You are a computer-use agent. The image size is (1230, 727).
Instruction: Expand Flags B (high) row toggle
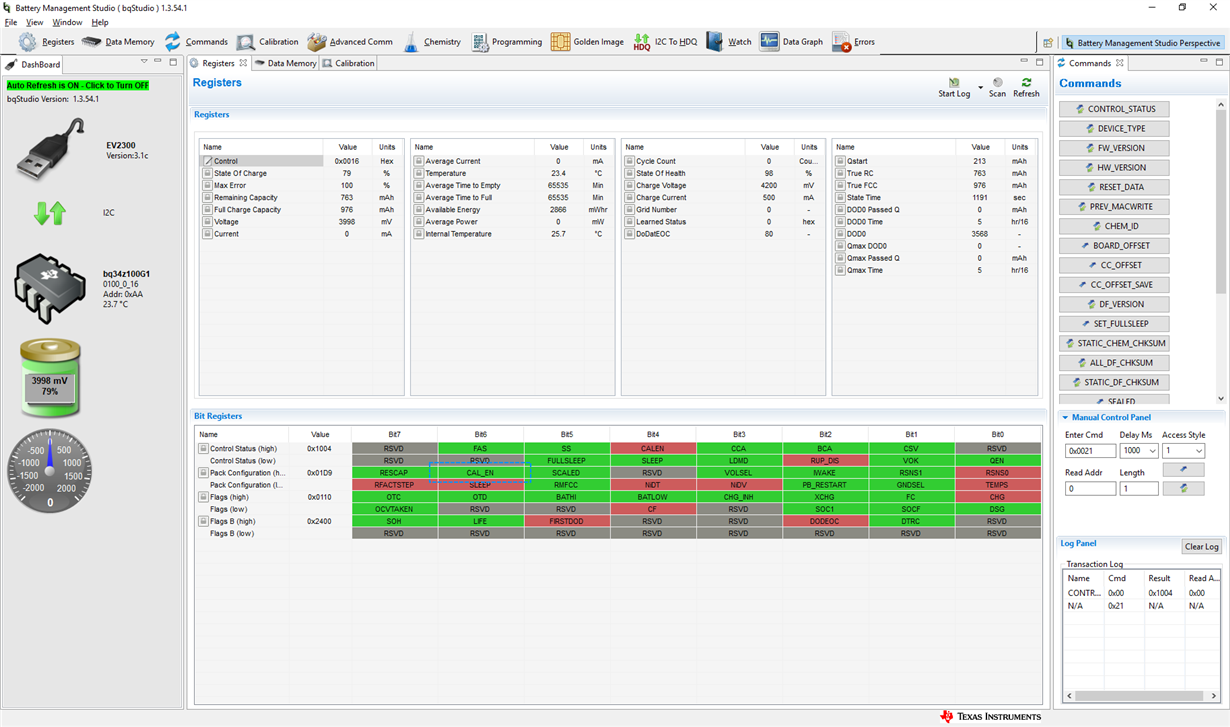pyautogui.click(x=203, y=521)
